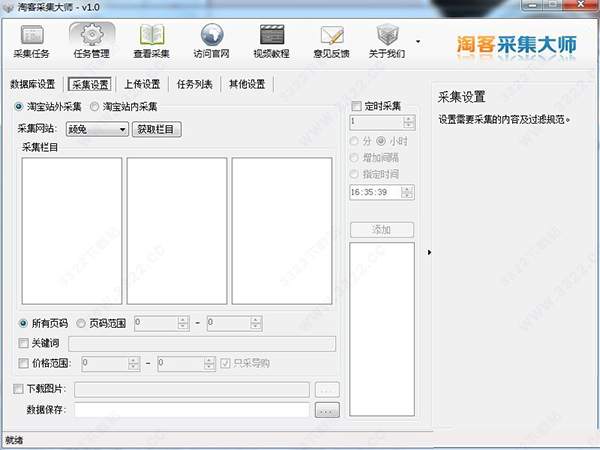600x450 pixels.
Task: Switch to 采集设置 tab
Action: click(x=90, y=84)
